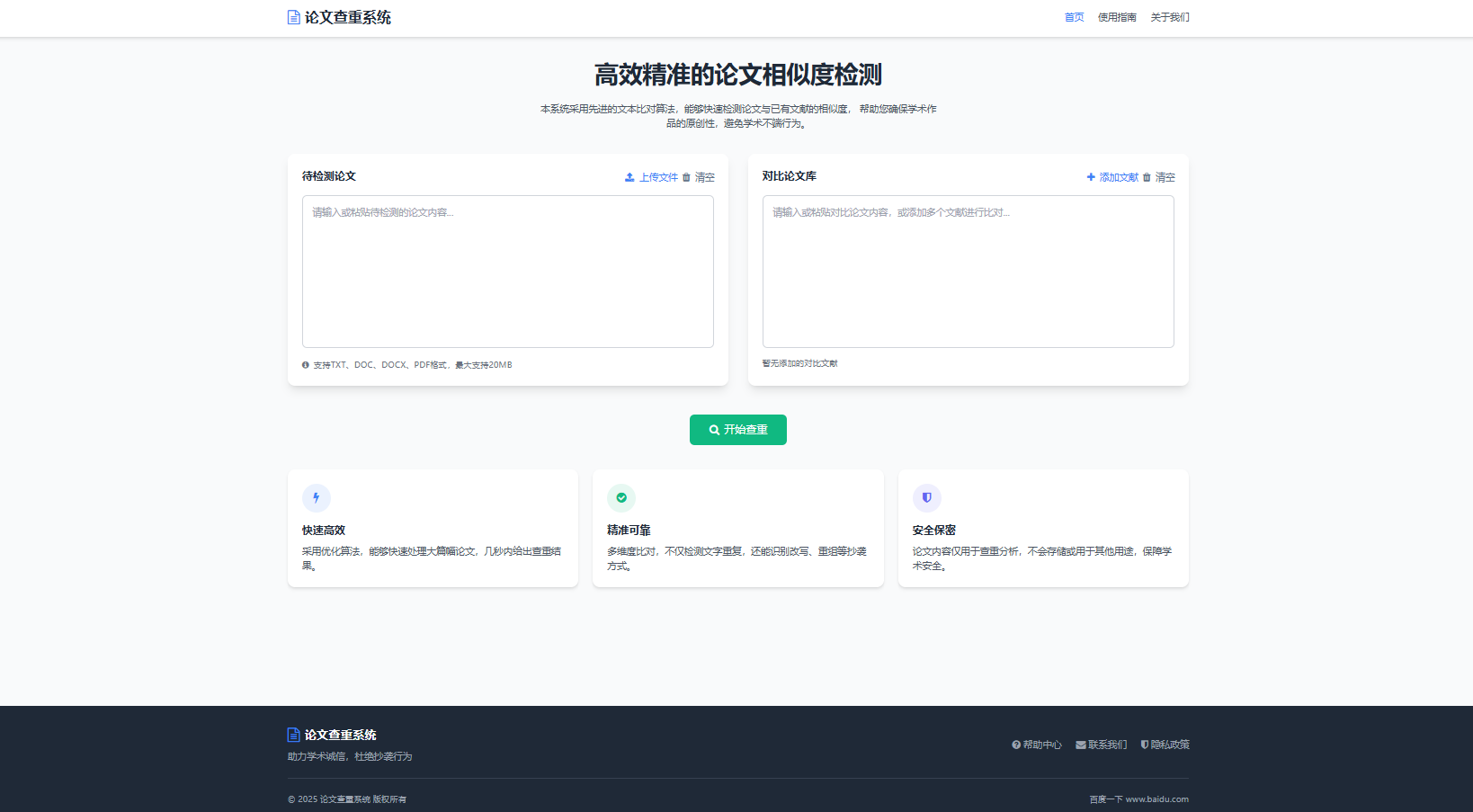Click the footer document logo icon

[x=293, y=735]
